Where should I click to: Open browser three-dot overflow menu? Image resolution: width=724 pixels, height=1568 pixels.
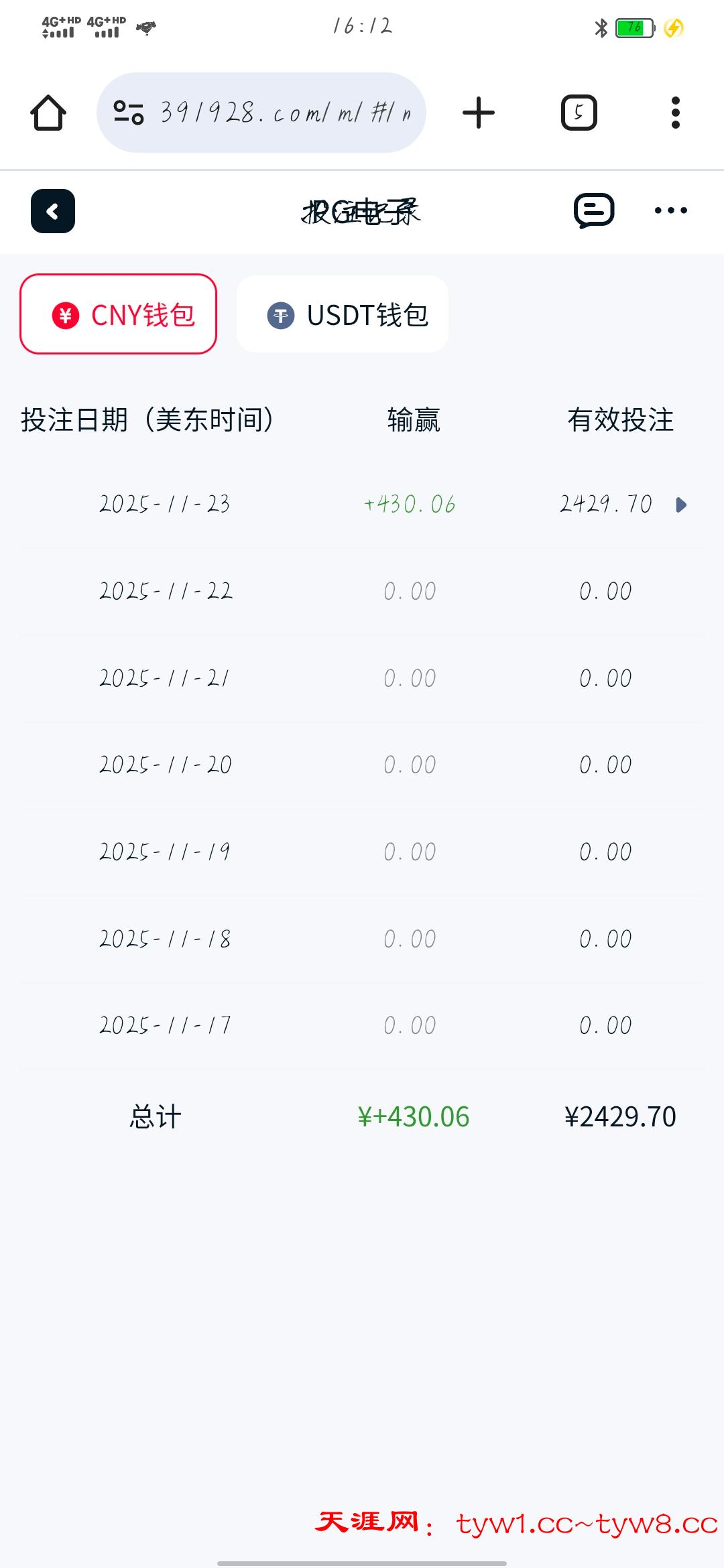click(675, 113)
